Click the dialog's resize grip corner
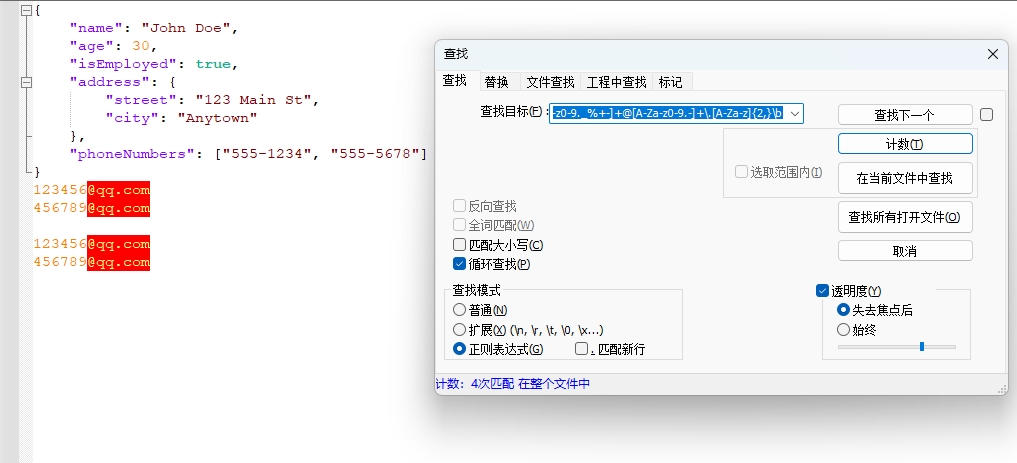 (x=1002, y=388)
